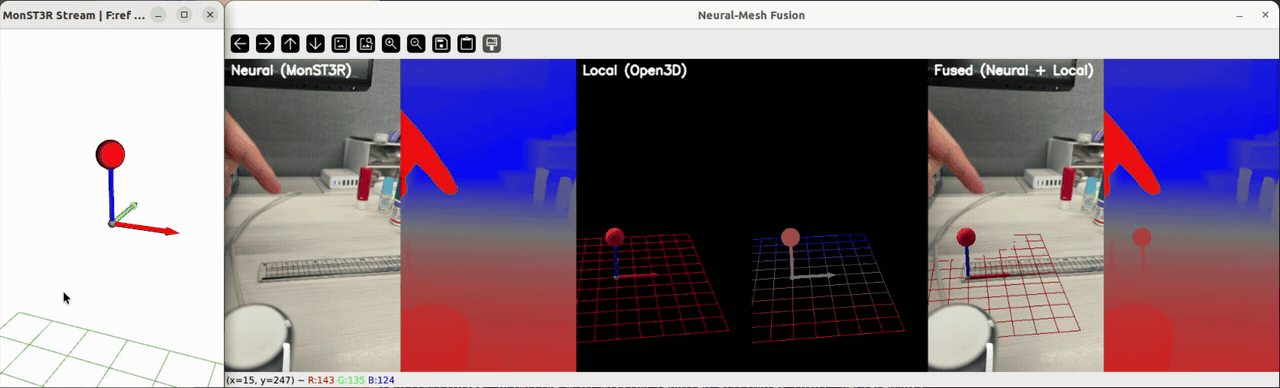Viewport: 1280px width, 388px height.
Task: Click the "Local (Open3D)" panel label
Action: [635, 71]
